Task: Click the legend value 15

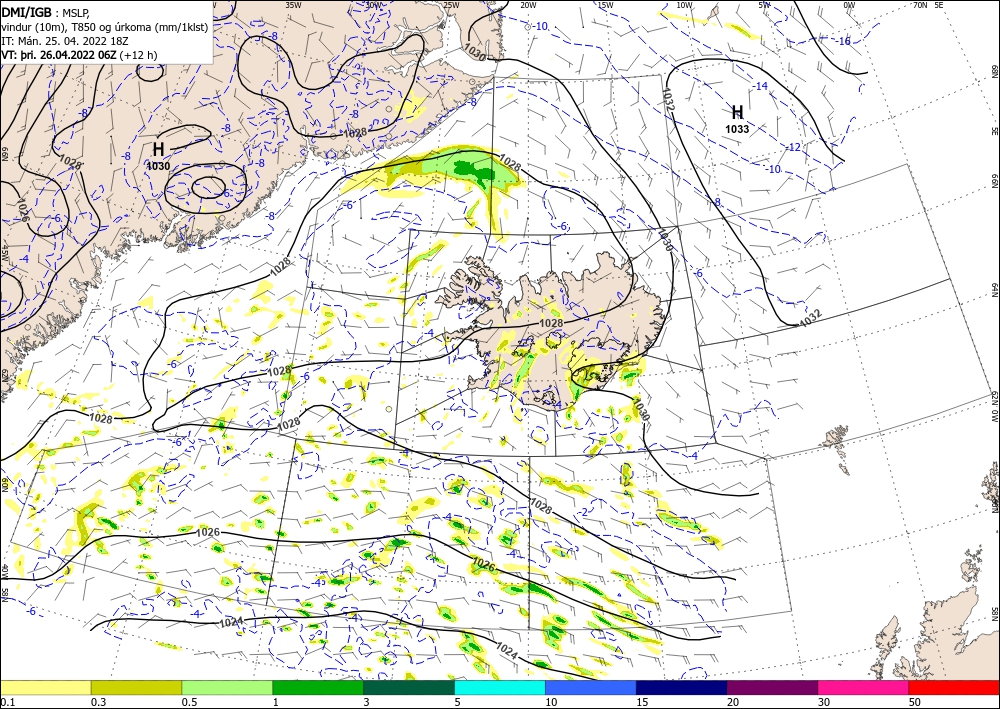Action: [642, 702]
